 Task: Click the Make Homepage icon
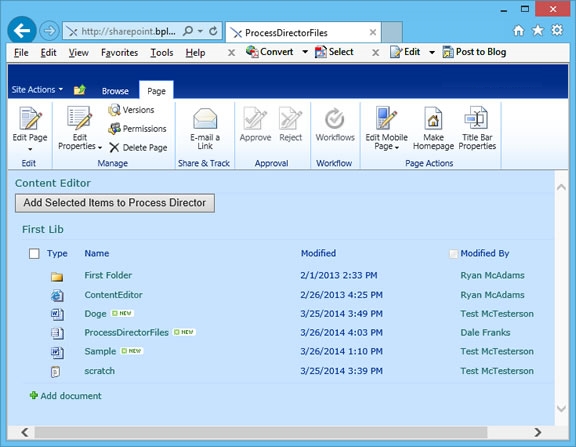(433, 118)
